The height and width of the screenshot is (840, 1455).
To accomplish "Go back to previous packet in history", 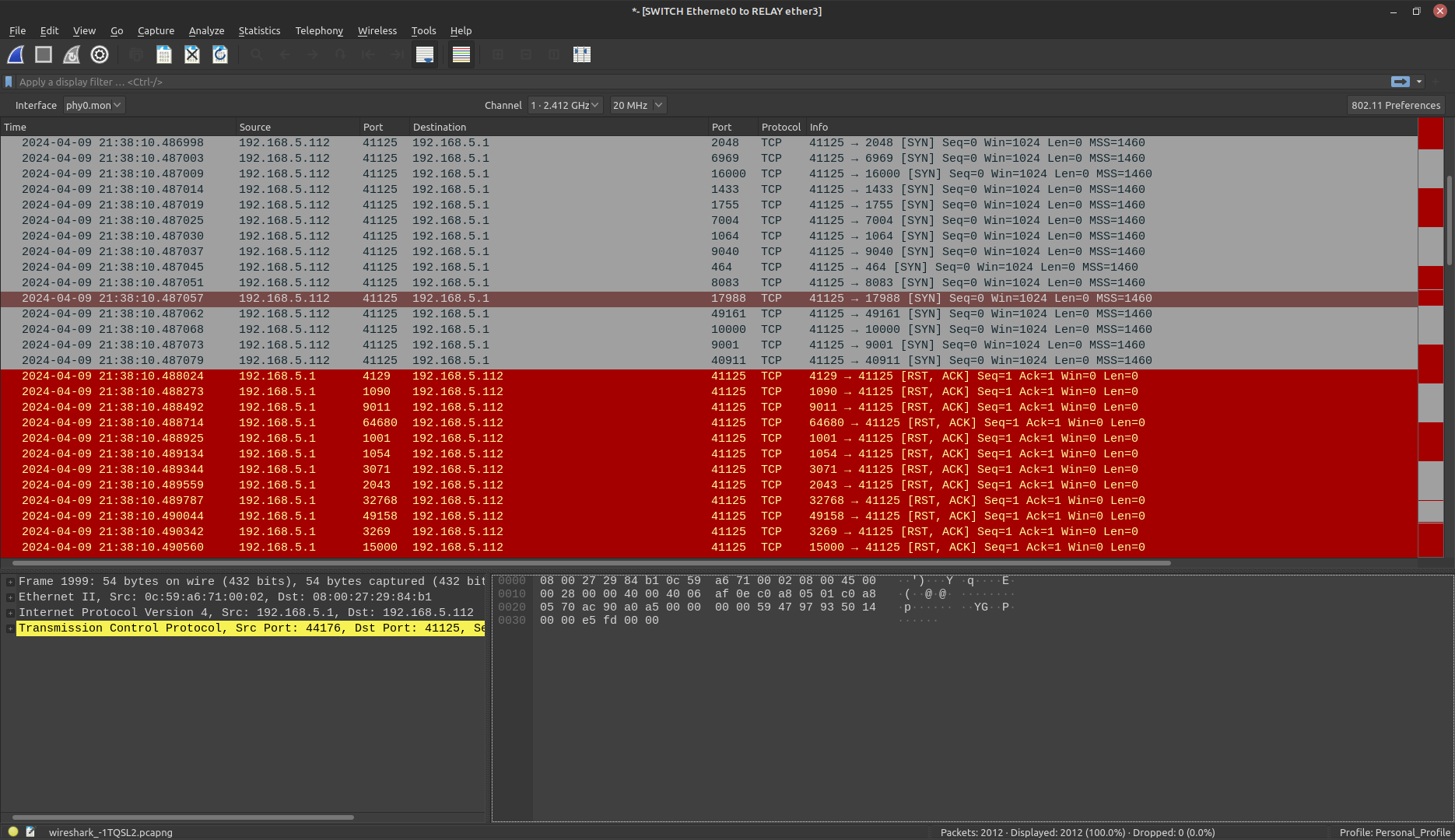I will click(x=285, y=54).
